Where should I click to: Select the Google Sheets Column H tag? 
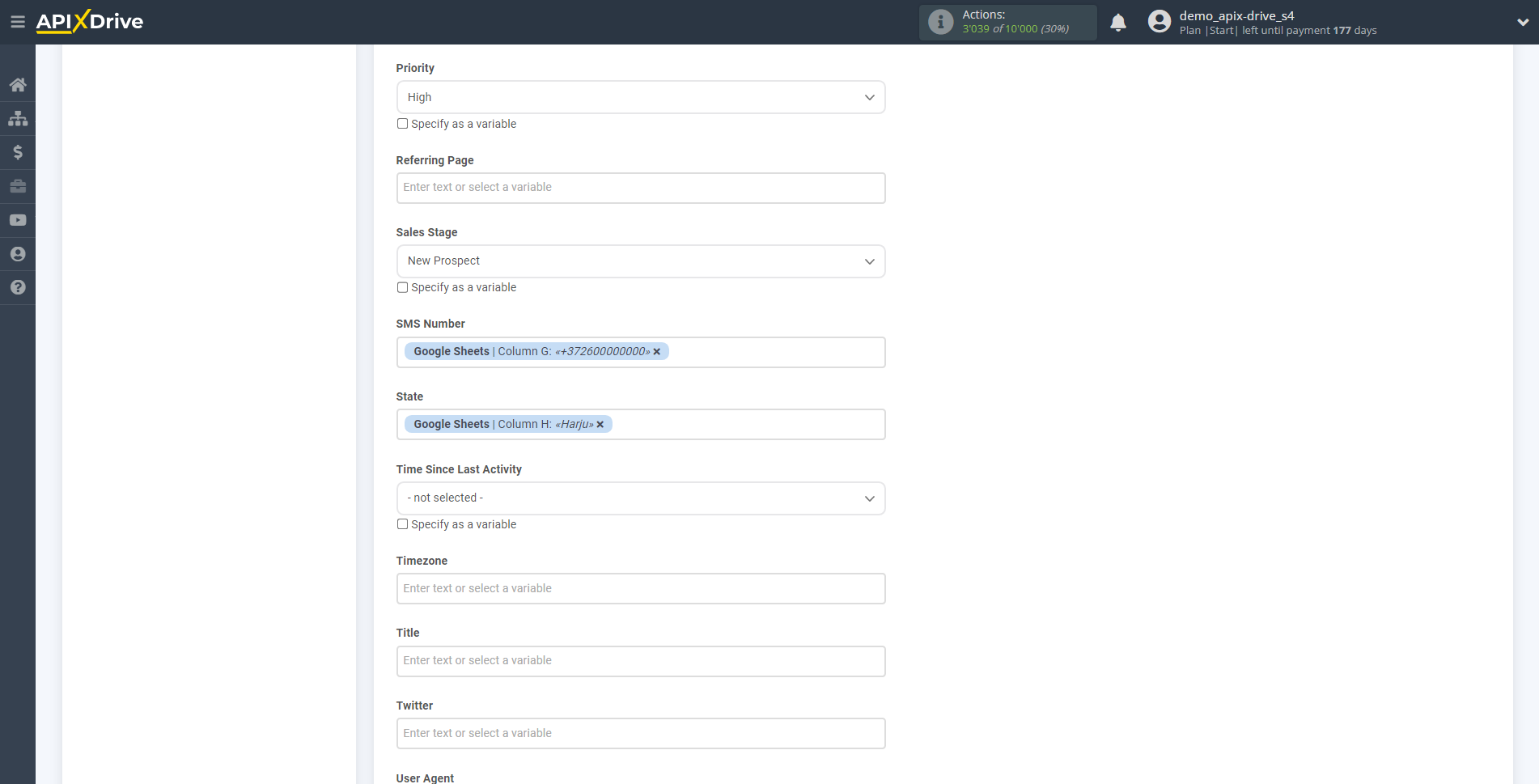[508, 425]
